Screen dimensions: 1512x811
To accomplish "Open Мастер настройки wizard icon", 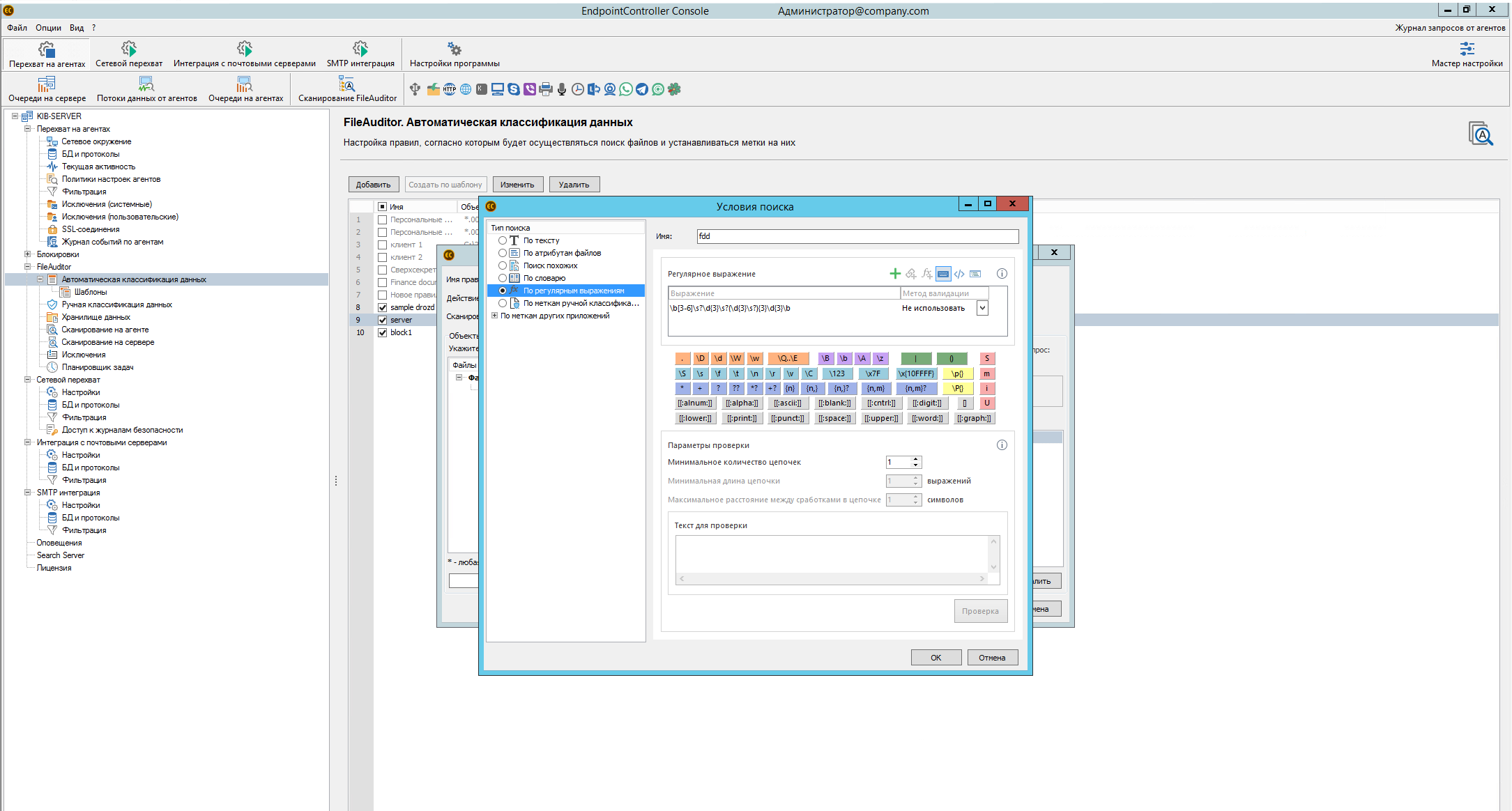I will coord(1467,49).
